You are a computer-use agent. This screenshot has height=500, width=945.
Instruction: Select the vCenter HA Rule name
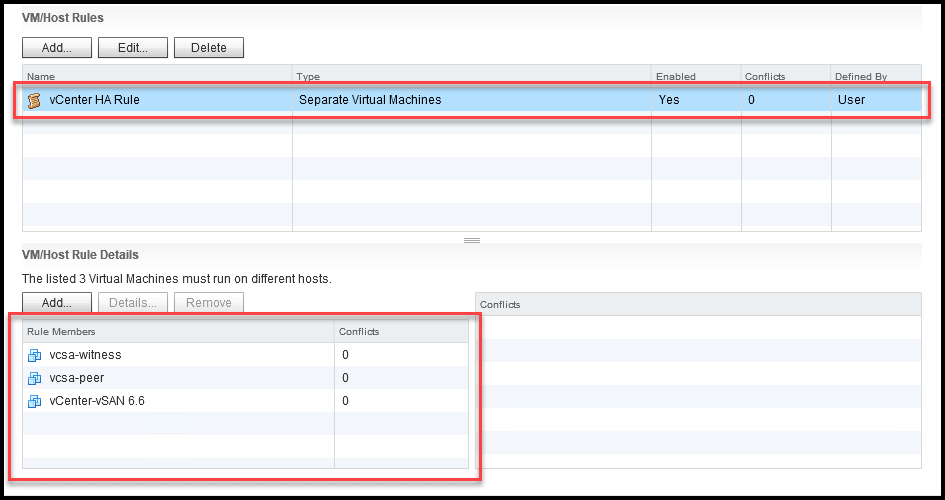(x=95, y=100)
